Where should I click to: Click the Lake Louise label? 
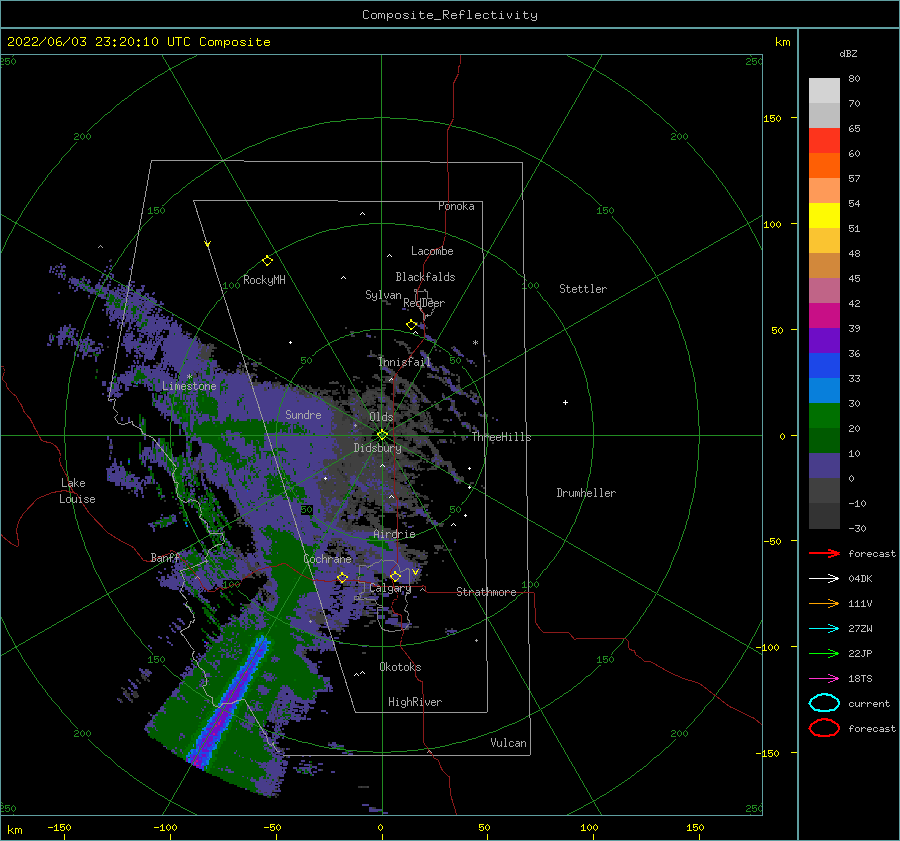pyautogui.click(x=77, y=491)
